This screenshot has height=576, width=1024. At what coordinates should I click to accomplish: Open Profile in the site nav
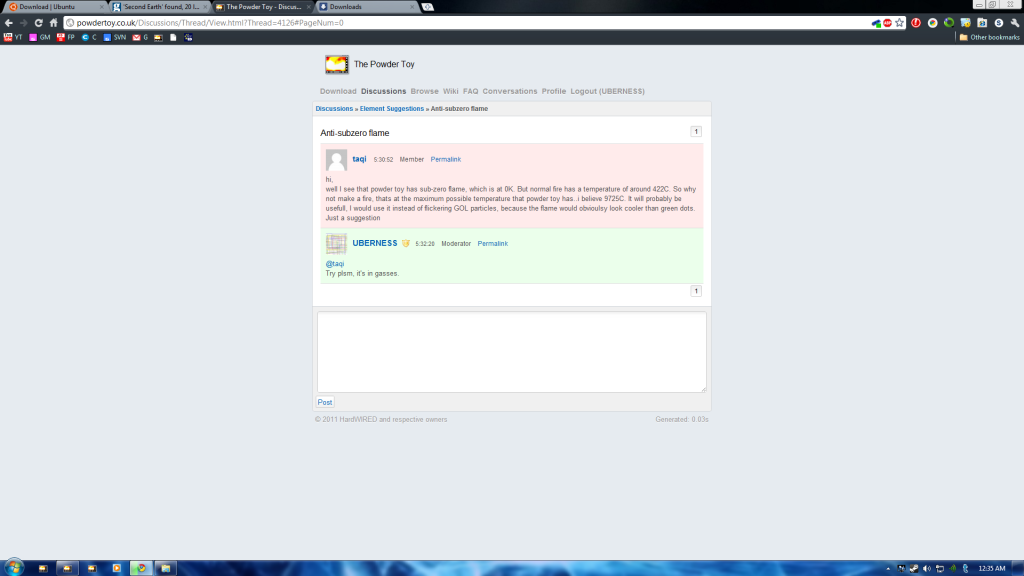[x=554, y=91]
